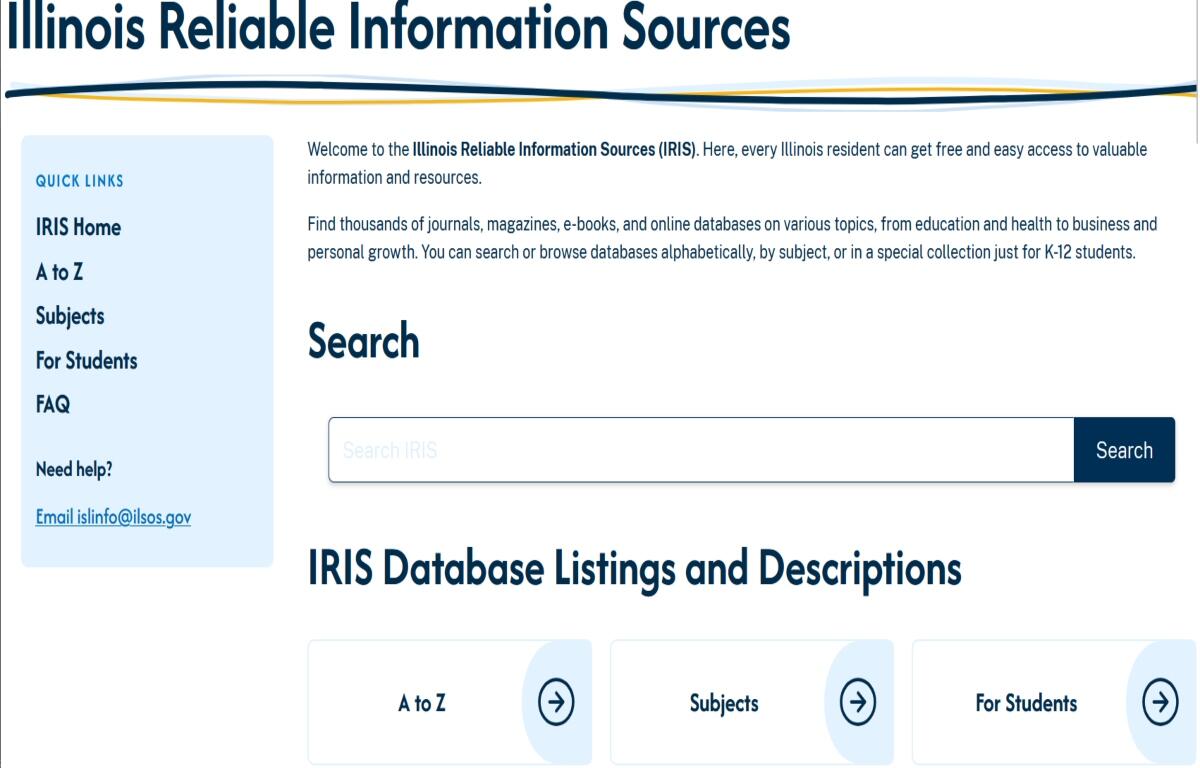Click the arrow icon on A to Z card
Image resolution: width=1200 pixels, height=768 pixels.
click(x=556, y=703)
